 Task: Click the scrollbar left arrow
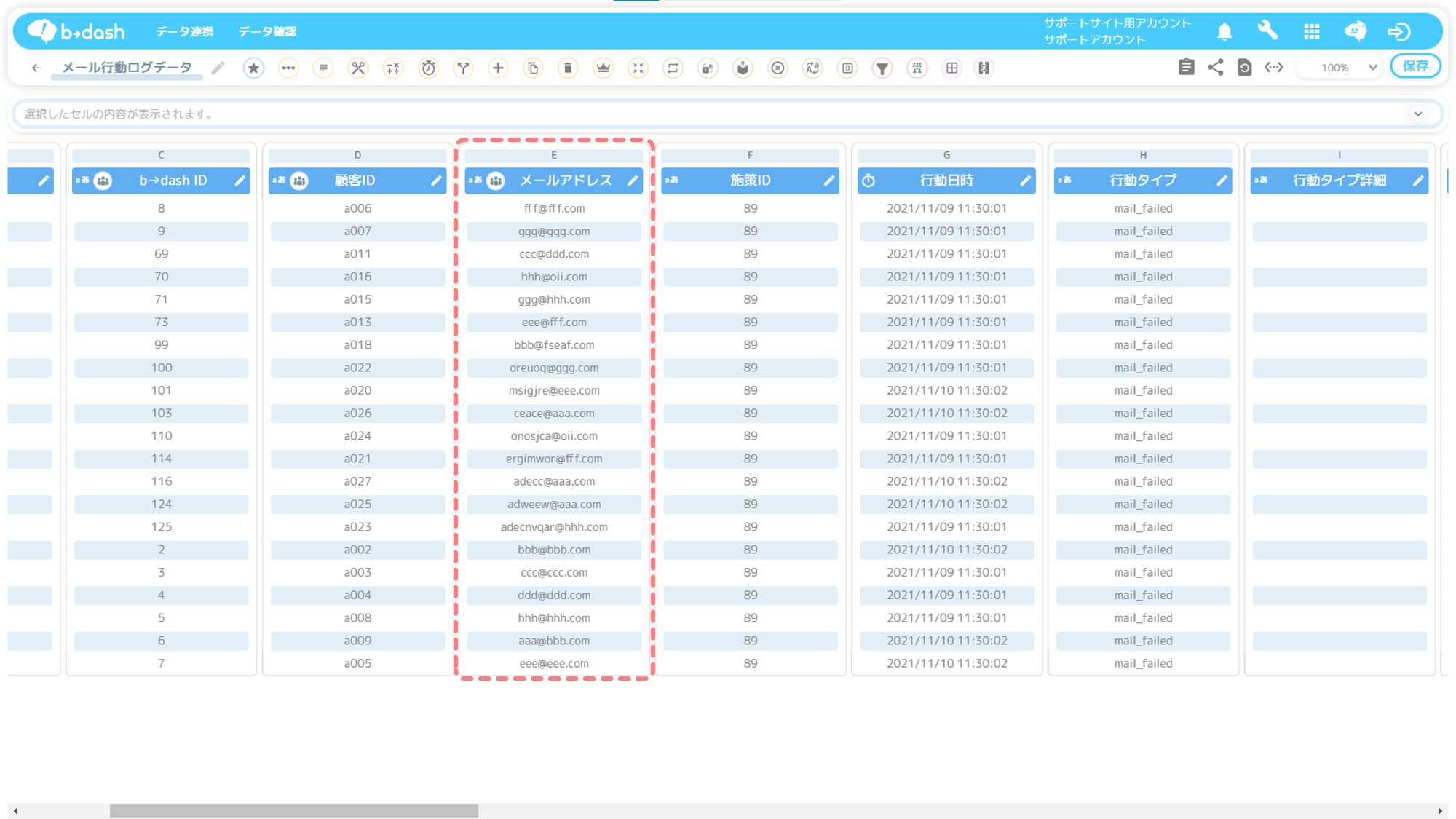pos(16,811)
